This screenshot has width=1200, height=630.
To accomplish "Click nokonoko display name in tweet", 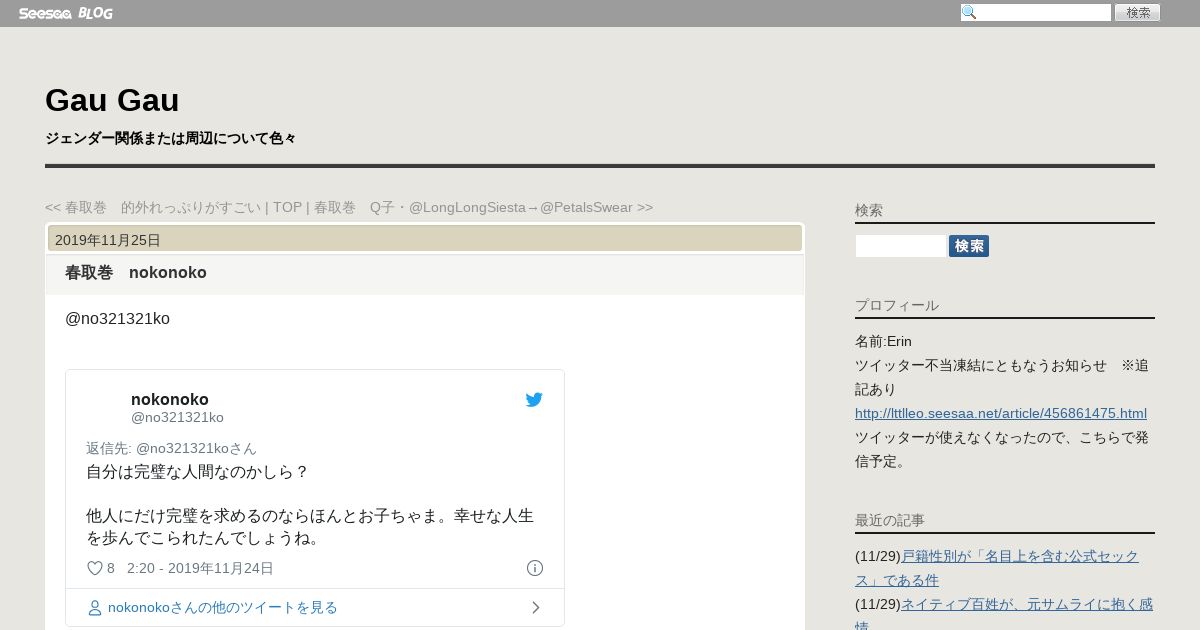I will click(x=170, y=399).
